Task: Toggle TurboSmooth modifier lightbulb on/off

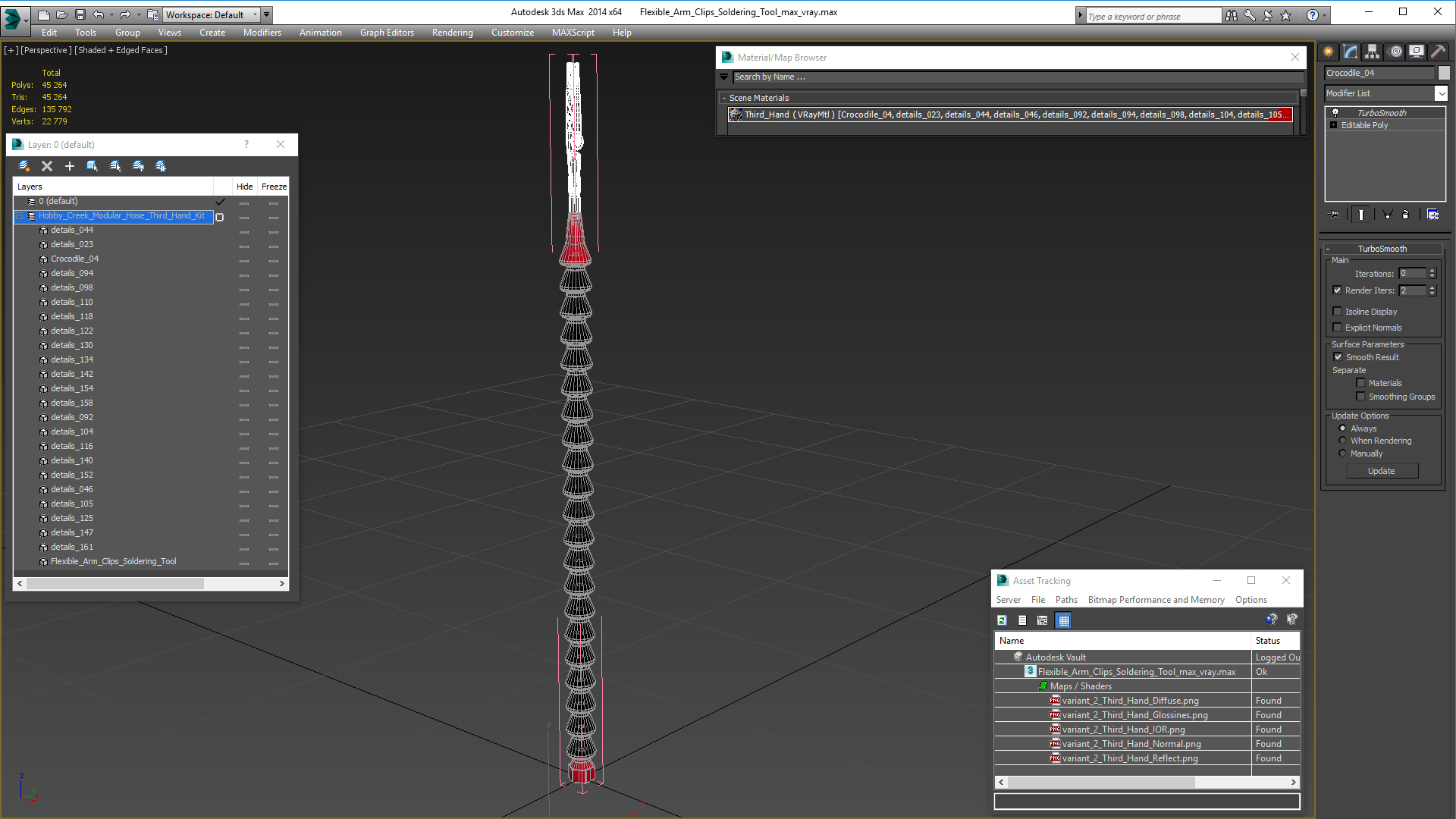Action: 1335,112
